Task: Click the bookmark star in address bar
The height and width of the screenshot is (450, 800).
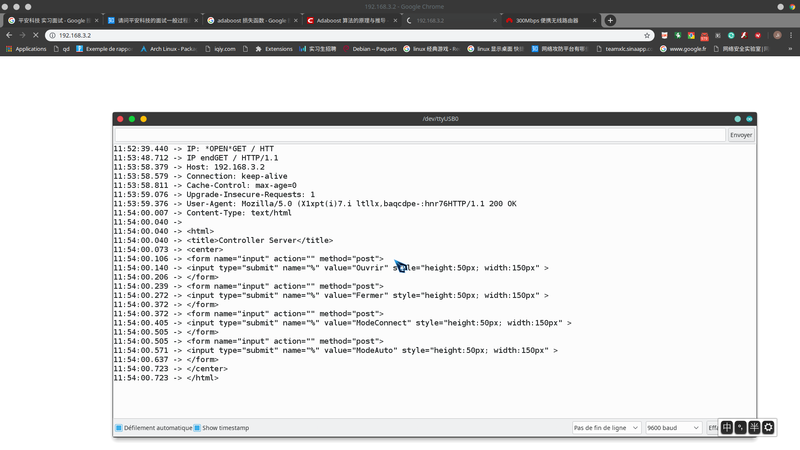Action: [x=647, y=35]
